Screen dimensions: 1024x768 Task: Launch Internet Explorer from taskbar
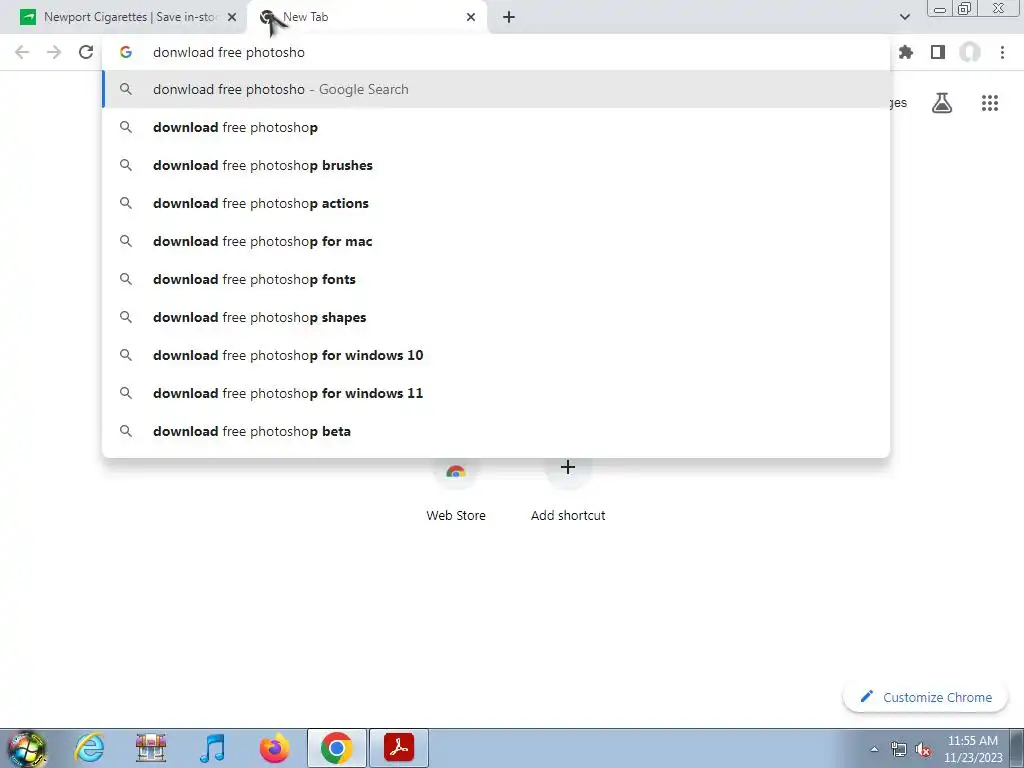pyautogui.click(x=89, y=748)
